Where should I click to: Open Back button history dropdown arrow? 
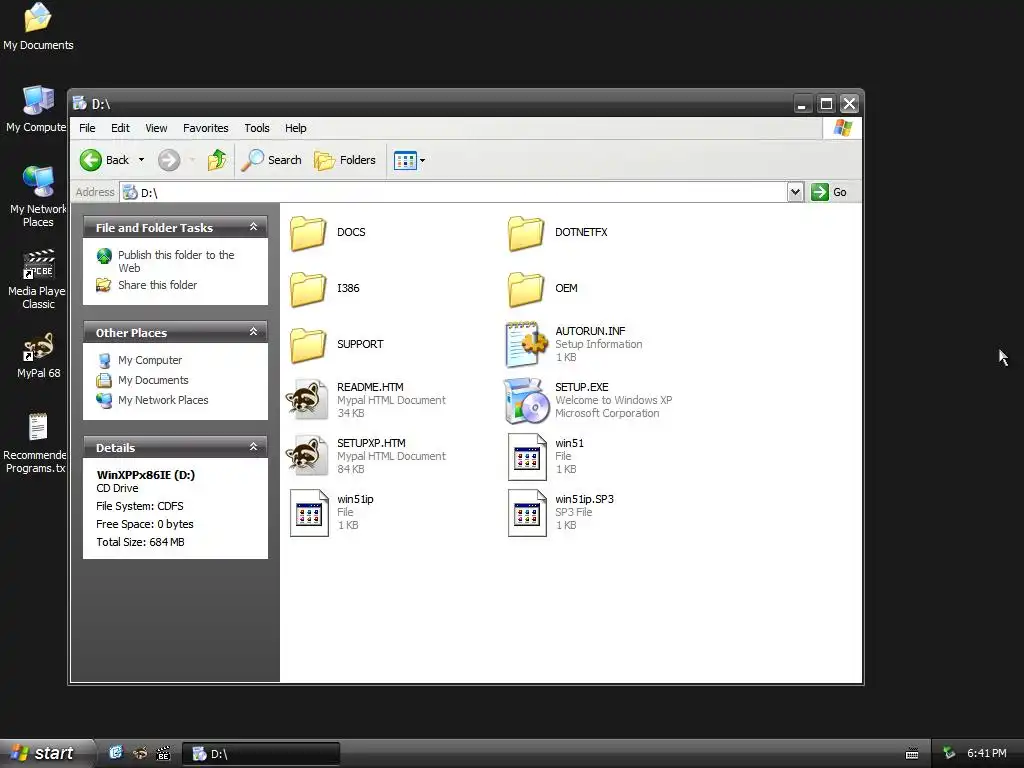[x=141, y=160]
